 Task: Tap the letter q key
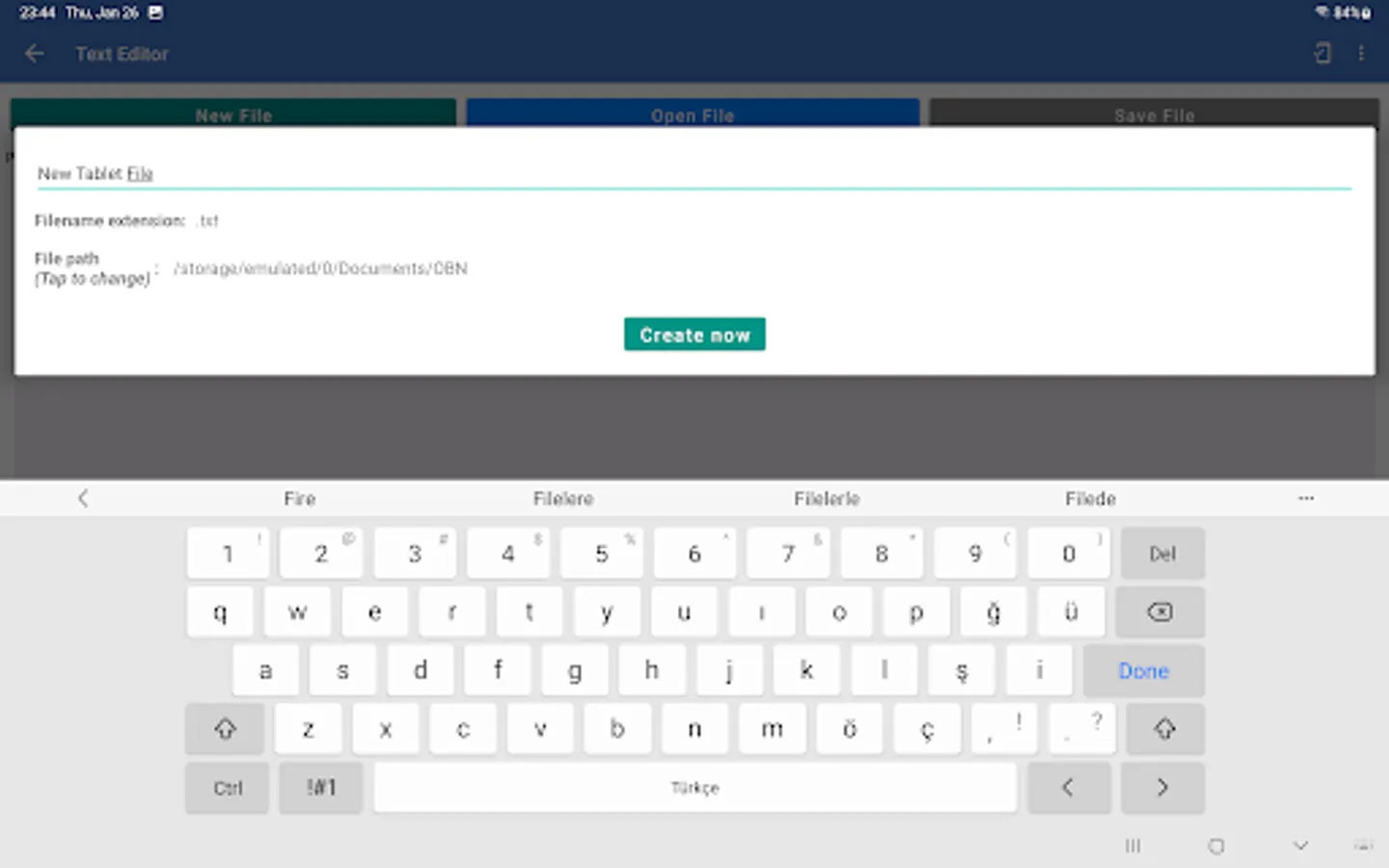(x=220, y=612)
